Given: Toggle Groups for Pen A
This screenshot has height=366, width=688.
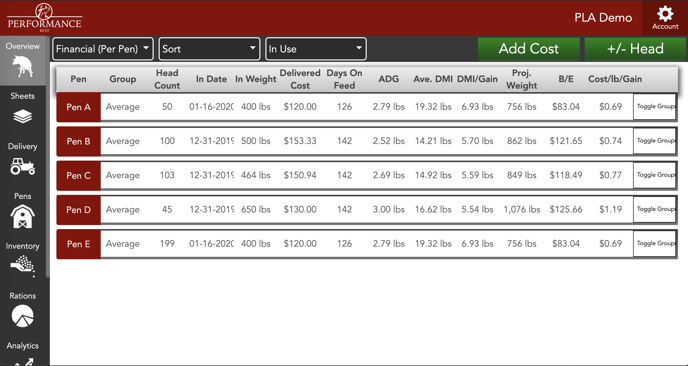Looking at the screenshot, I should coord(655,107).
